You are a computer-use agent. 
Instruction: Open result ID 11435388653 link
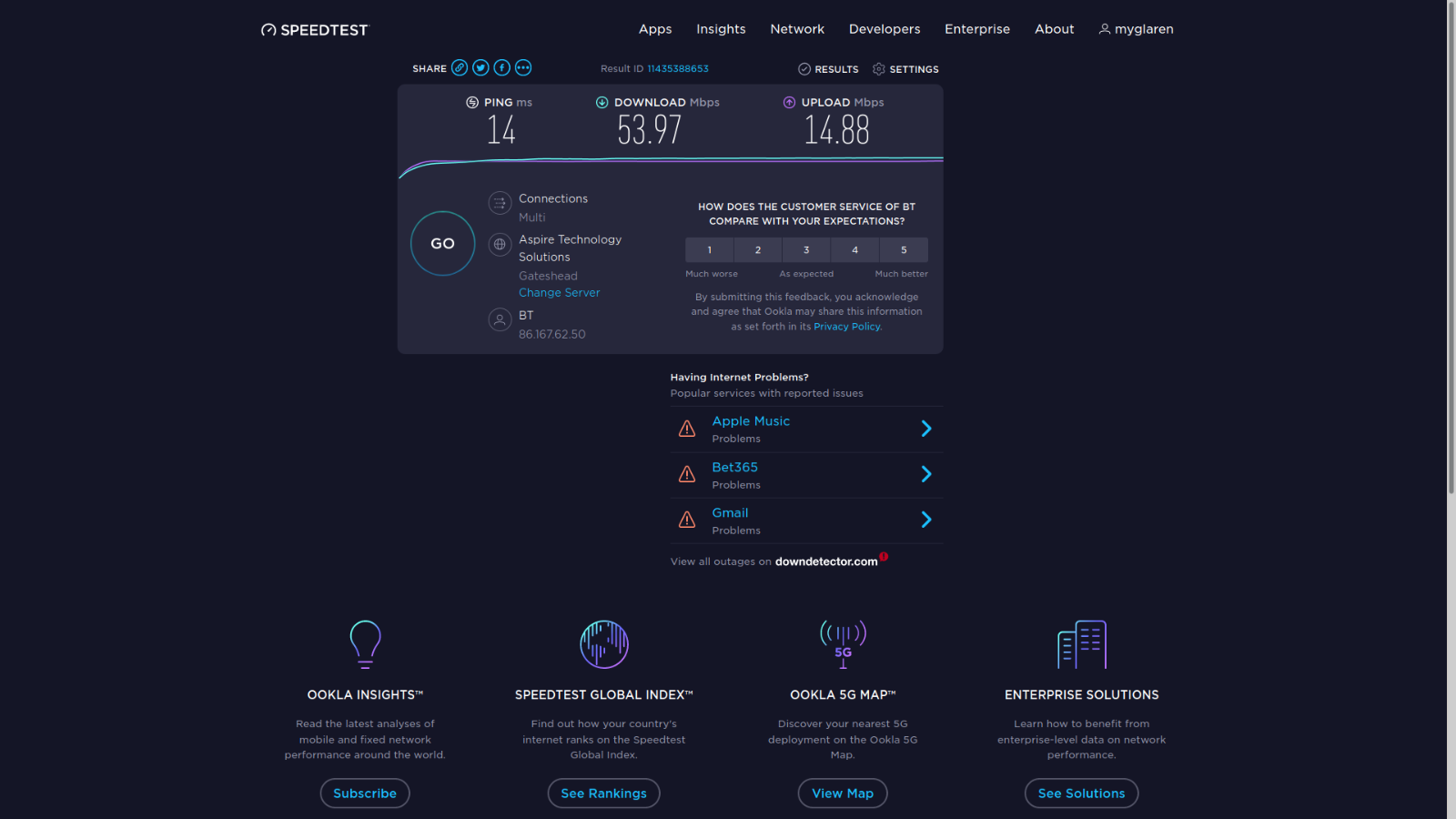click(x=678, y=69)
